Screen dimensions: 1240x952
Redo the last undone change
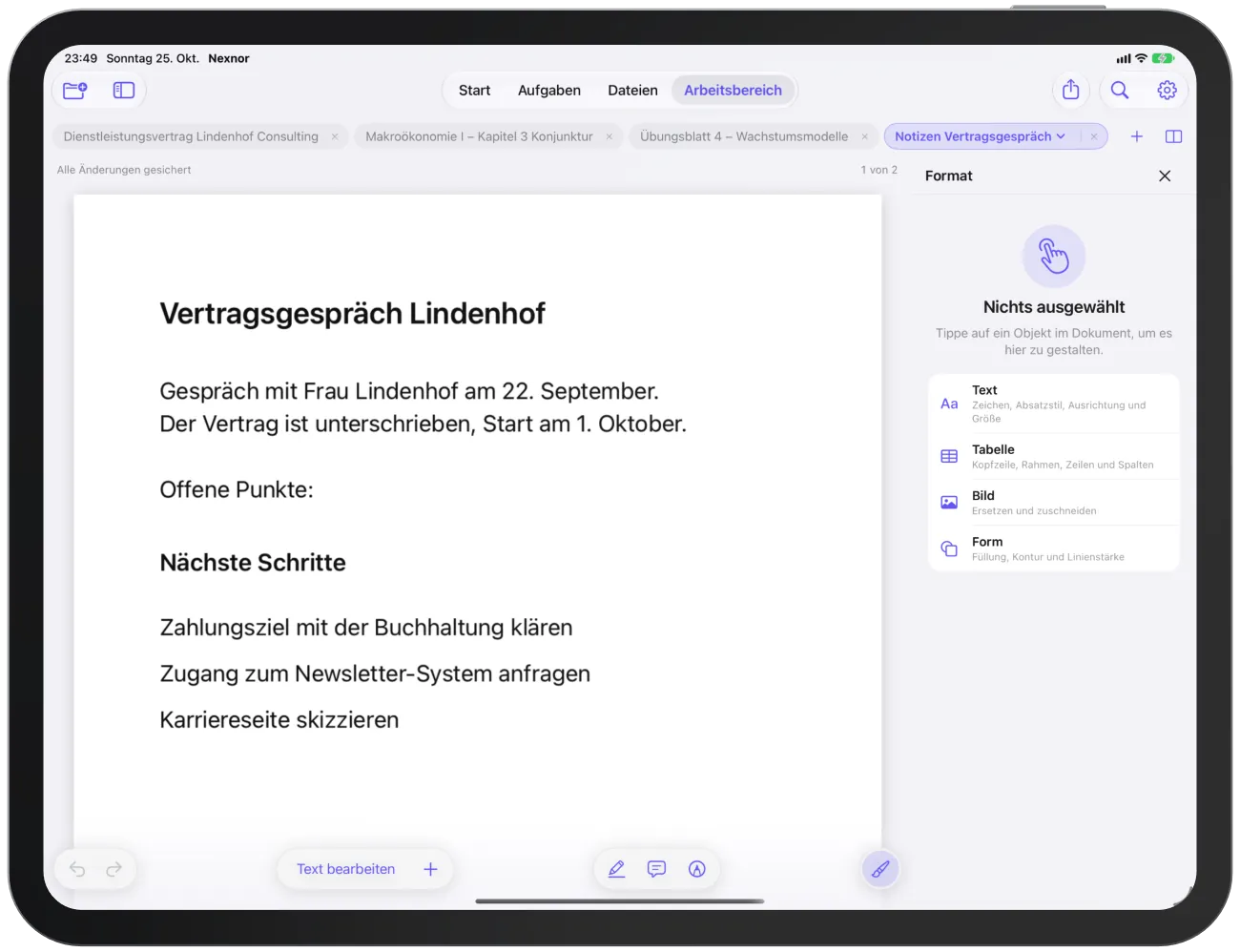coord(114,869)
